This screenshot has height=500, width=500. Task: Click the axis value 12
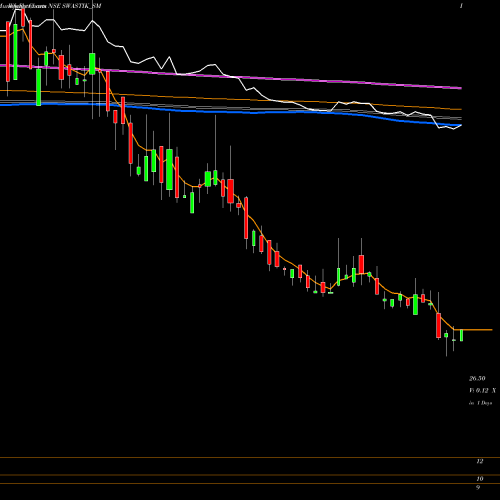[x=480, y=461]
